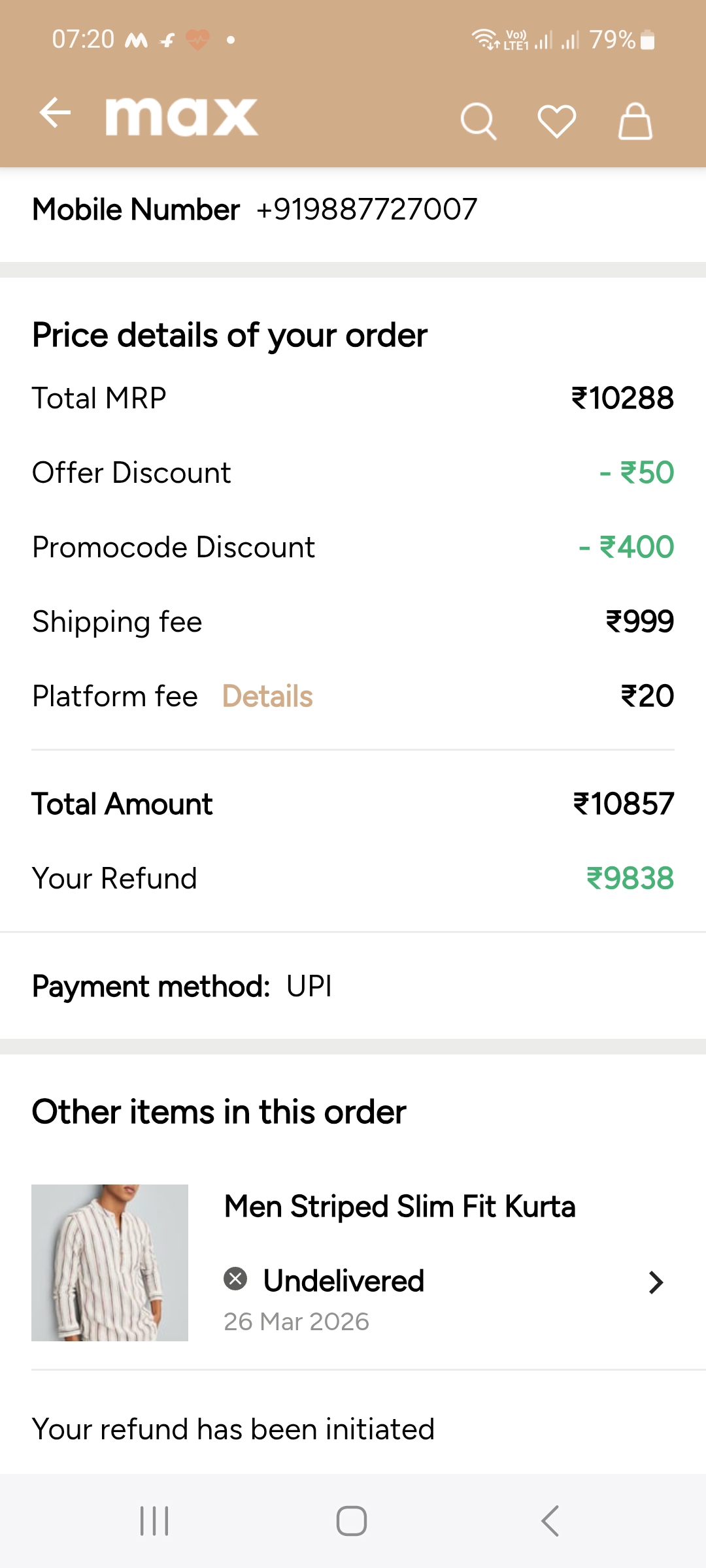Image resolution: width=706 pixels, height=1568 pixels.
Task: Tap the max logo
Action: (182, 117)
